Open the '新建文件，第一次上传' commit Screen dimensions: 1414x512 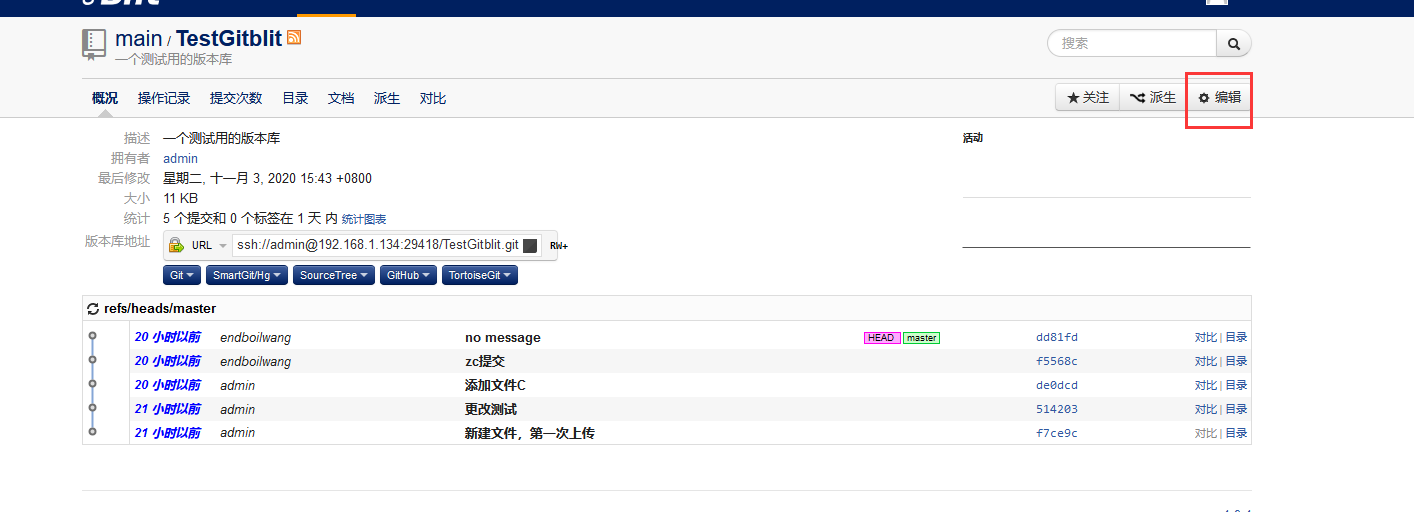coord(530,433)
